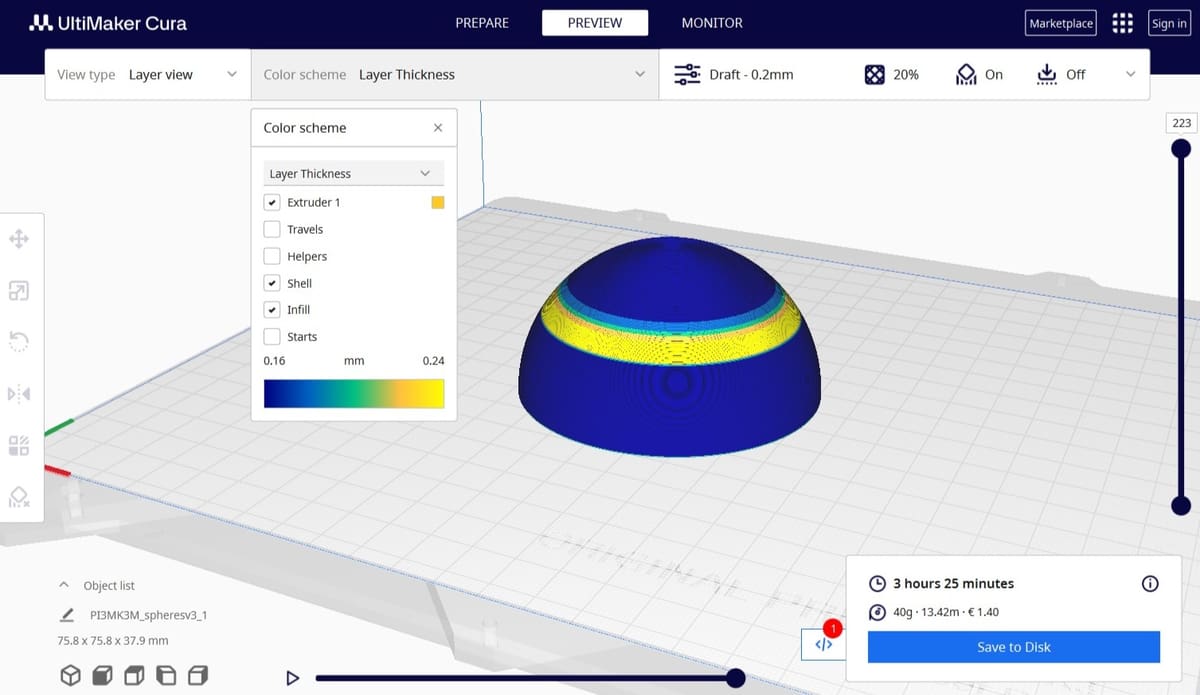Click the infill 20% icon
This screenshot has width=1200, height=695.
(874, 75)
